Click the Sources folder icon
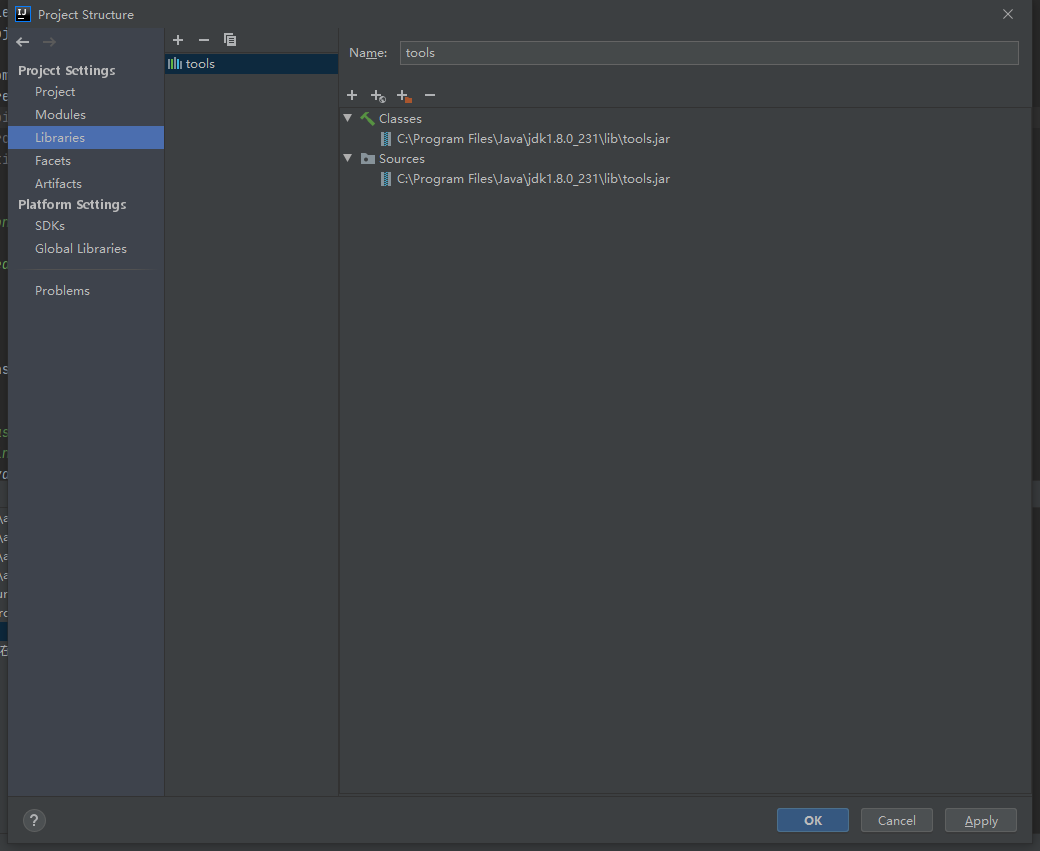1040x851 pixels. [367, 159]
